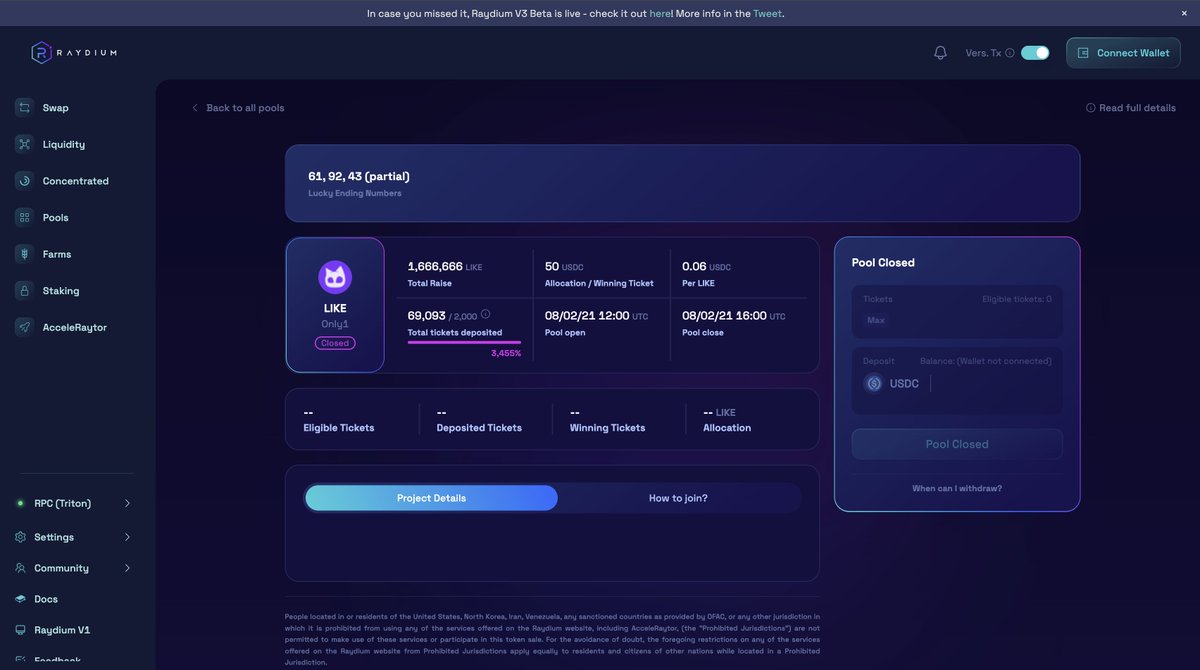Open the Tweet link in banner
Image resolution: width=1200 pixels, height=670 pixels.
(x=767, y=13)
